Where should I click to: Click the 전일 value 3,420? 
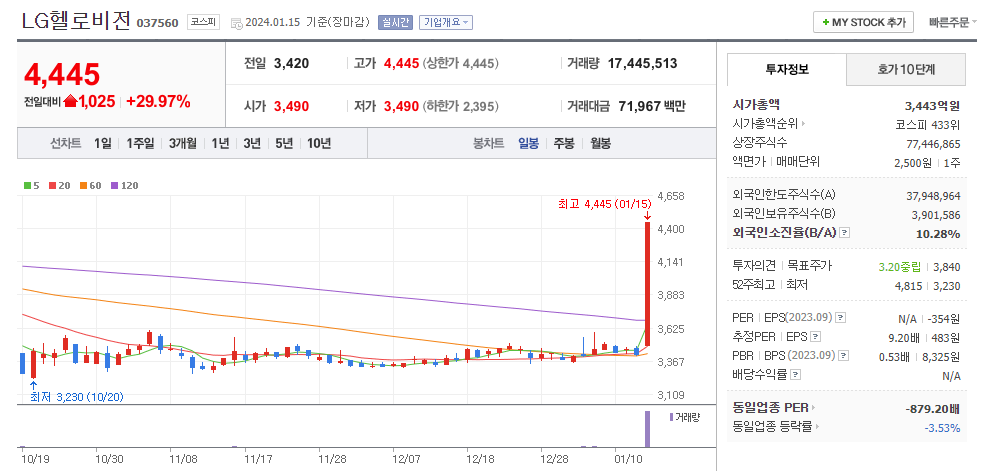[291, 63]
